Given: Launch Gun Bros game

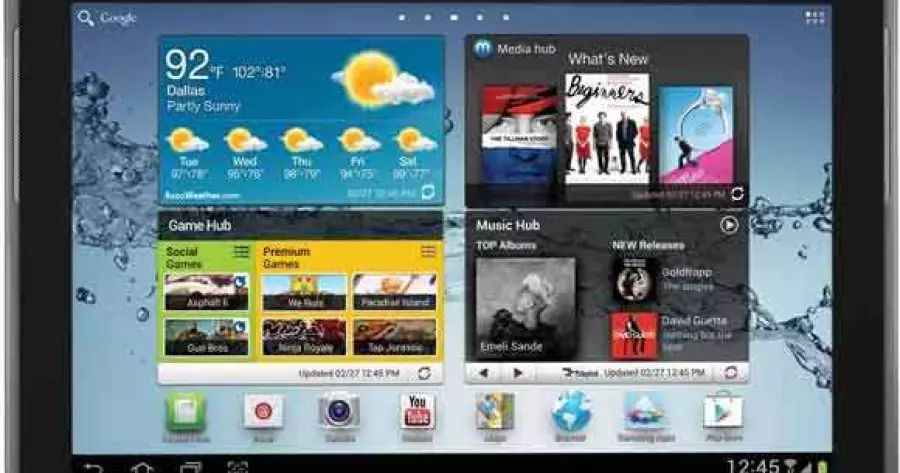Looking at the screenshot, I should 207,337.
